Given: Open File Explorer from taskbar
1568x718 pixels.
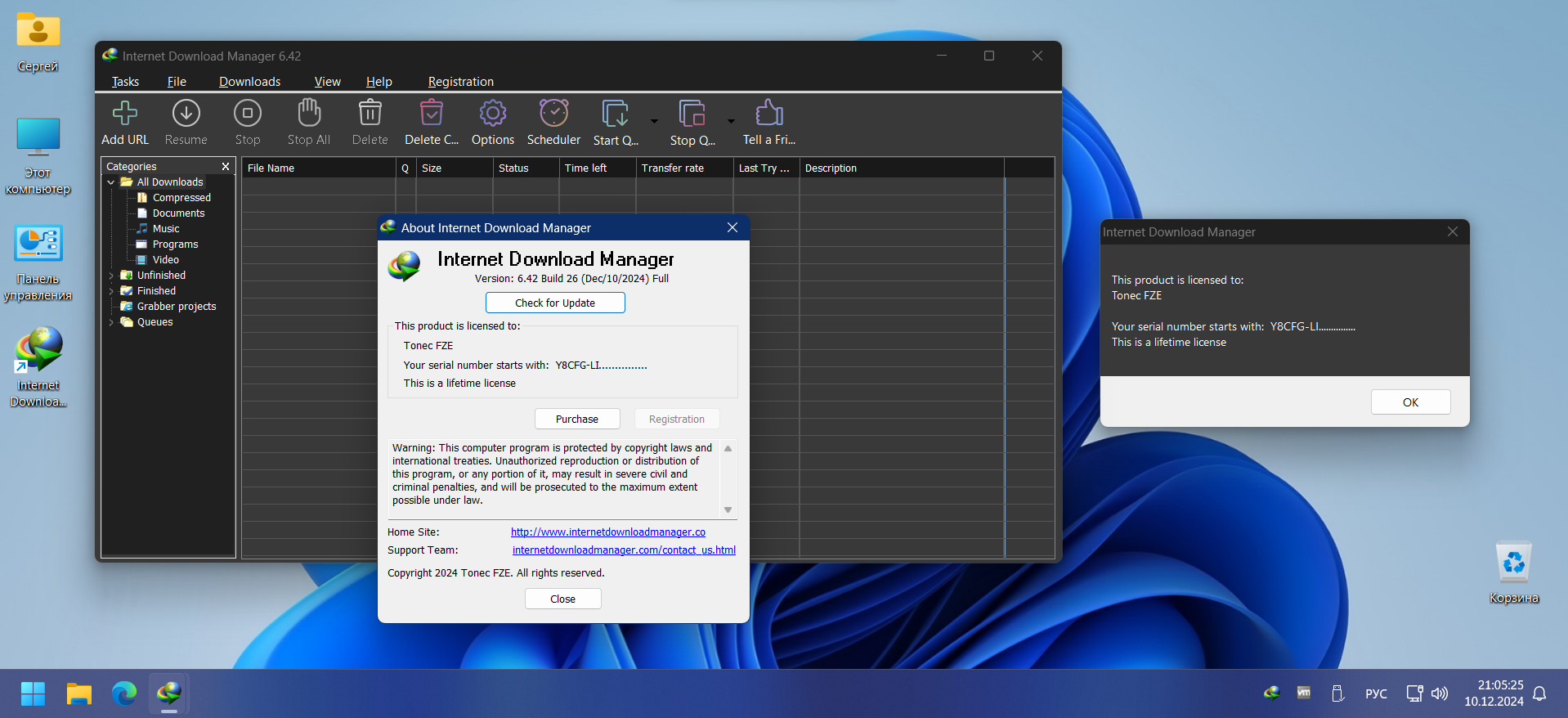Looking at the screenshot, I should pyautogui.click(x=79, y=693).
